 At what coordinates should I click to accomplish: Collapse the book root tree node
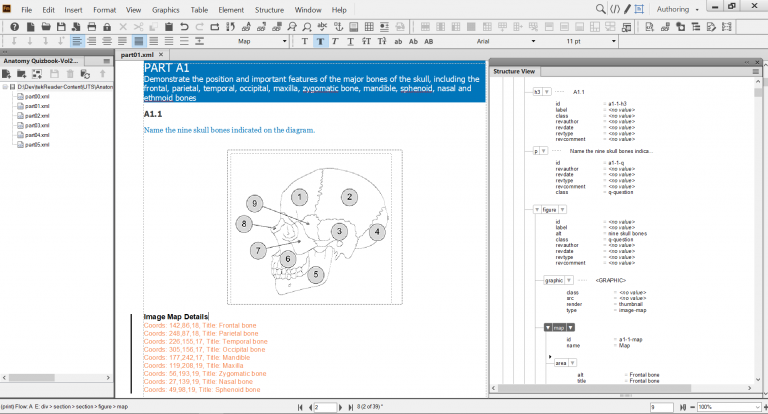(5, 87)
